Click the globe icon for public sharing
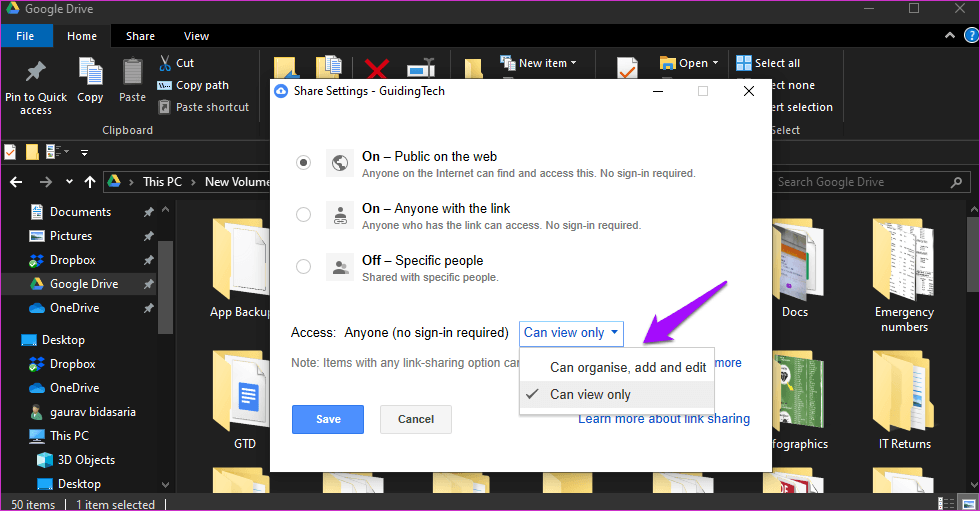 coord(340,163)
